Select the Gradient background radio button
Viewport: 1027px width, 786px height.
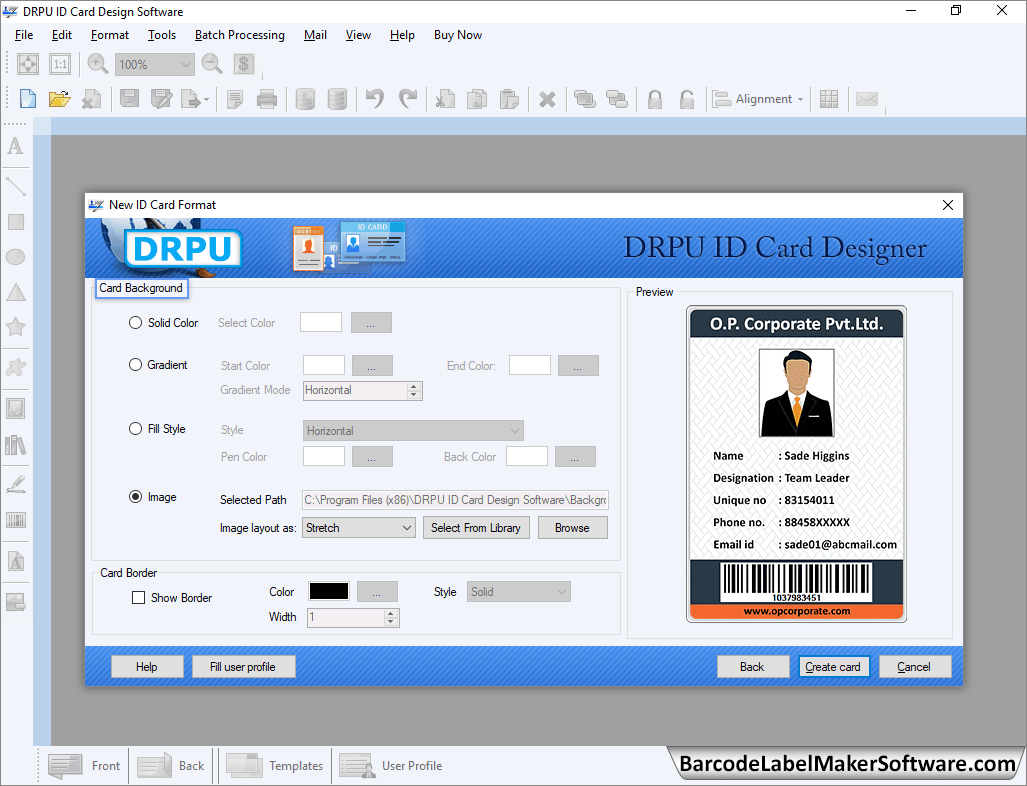click(135, 365)
